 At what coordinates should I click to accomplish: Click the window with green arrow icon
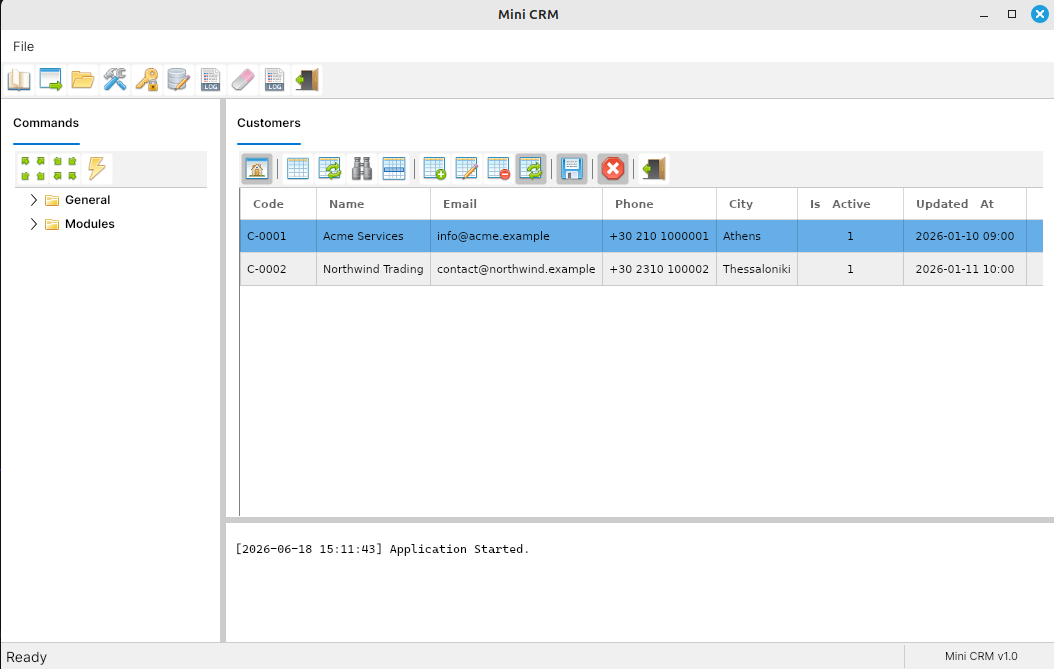50,79
